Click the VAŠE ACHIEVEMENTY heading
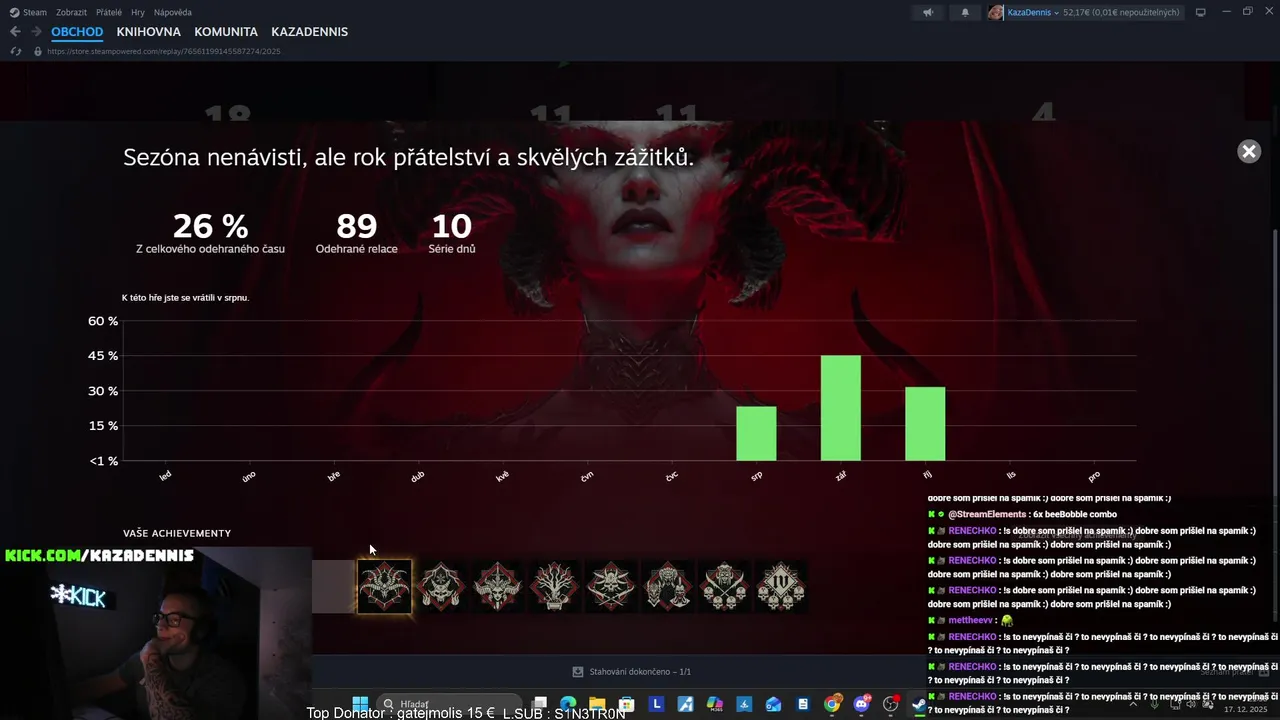 (x=177, y=533)
